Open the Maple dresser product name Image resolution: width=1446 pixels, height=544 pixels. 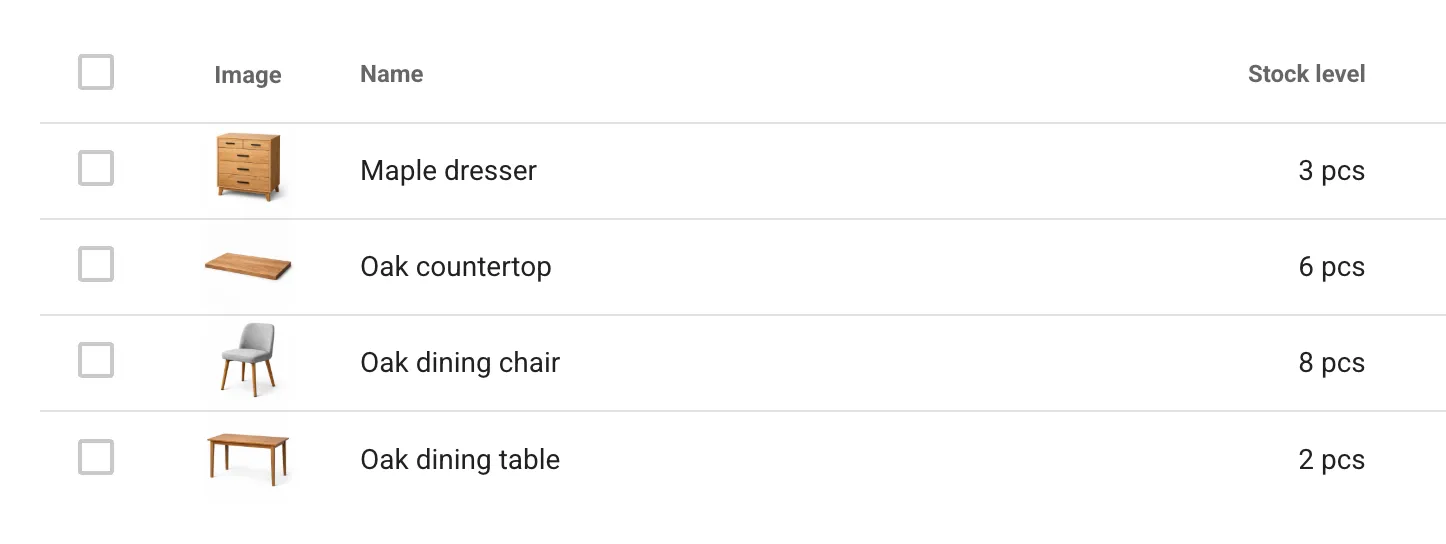pos(448,171)
